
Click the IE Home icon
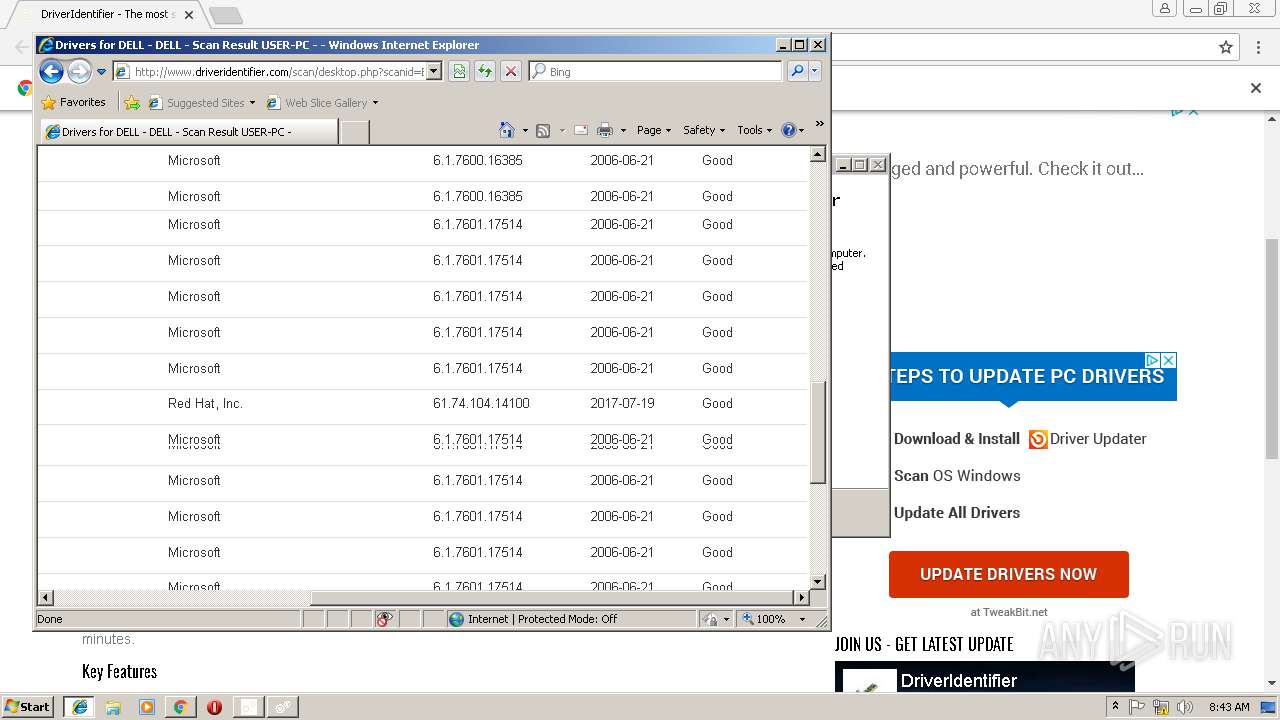(507, 130)
